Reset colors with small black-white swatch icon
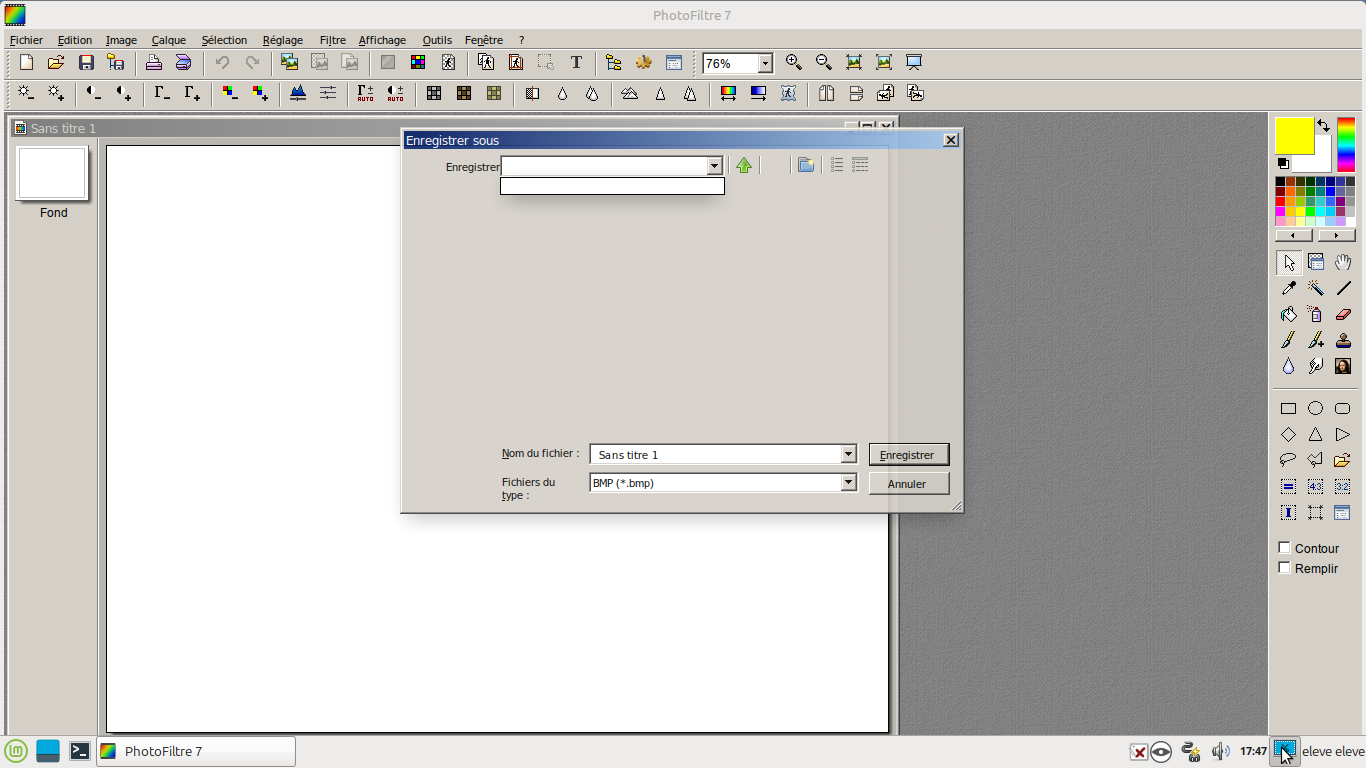1366x768 pixels. (1283, 163)
